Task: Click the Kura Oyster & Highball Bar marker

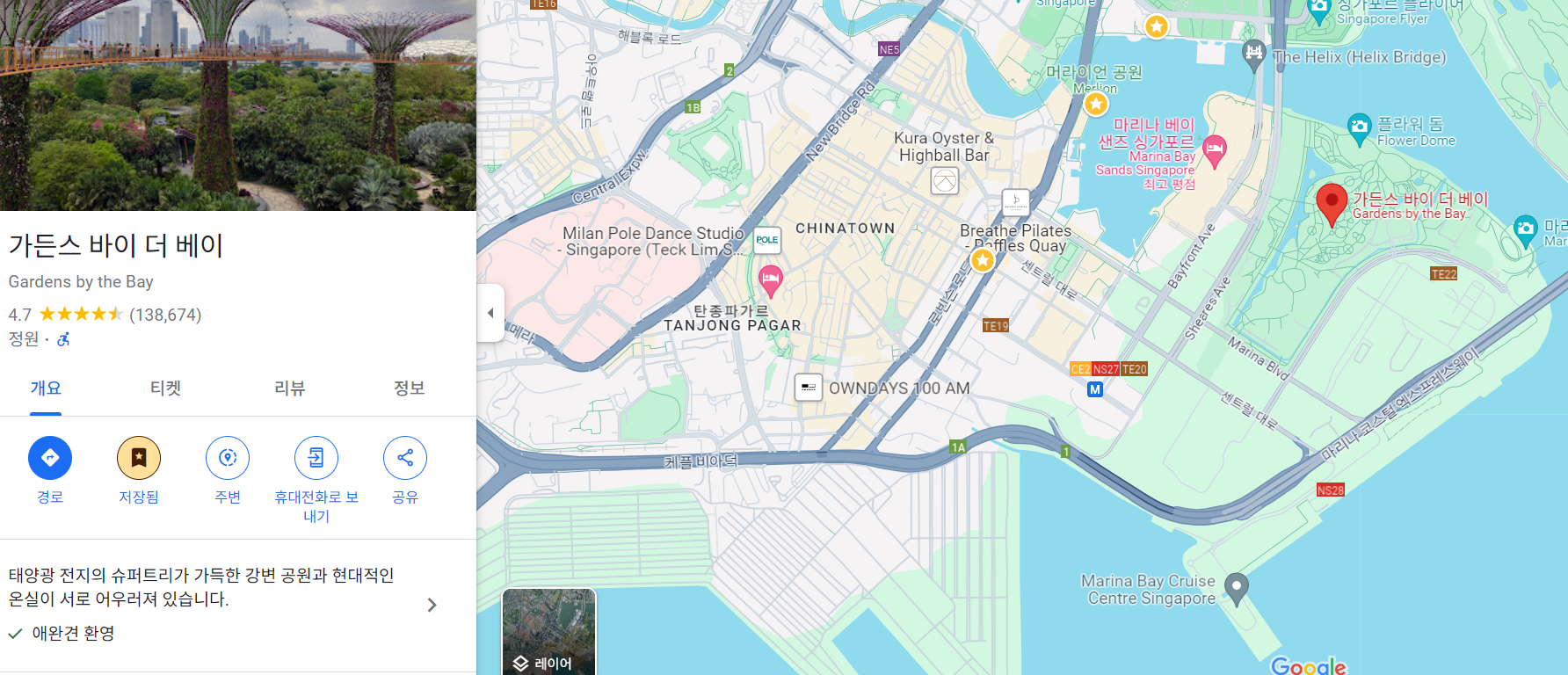Action: pyautogui.click(x=945, y=181)
